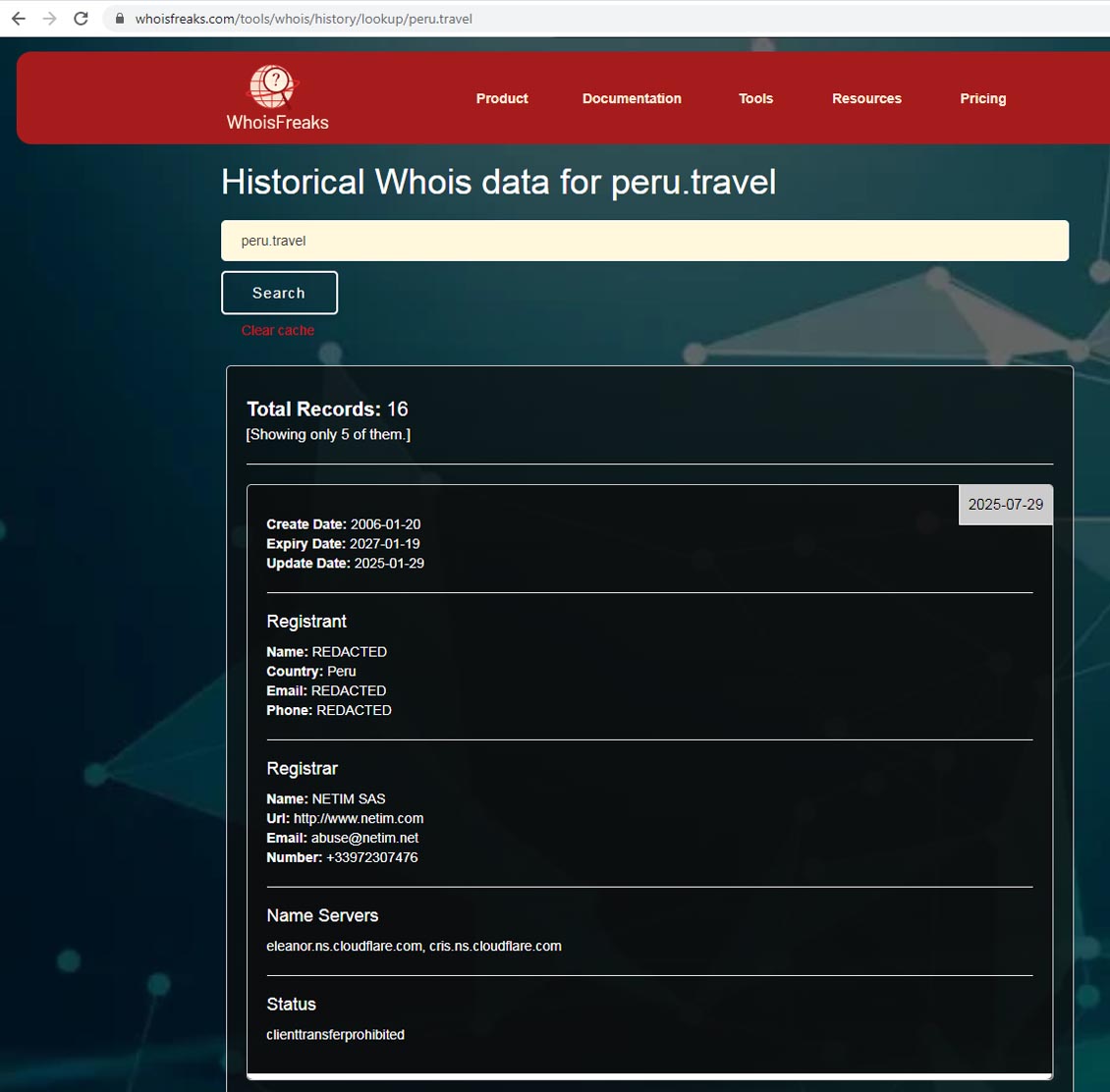Screen dimensions: 1110x1092
Task: Select the abuse@netim.net email
Action: tap(364, 838)
